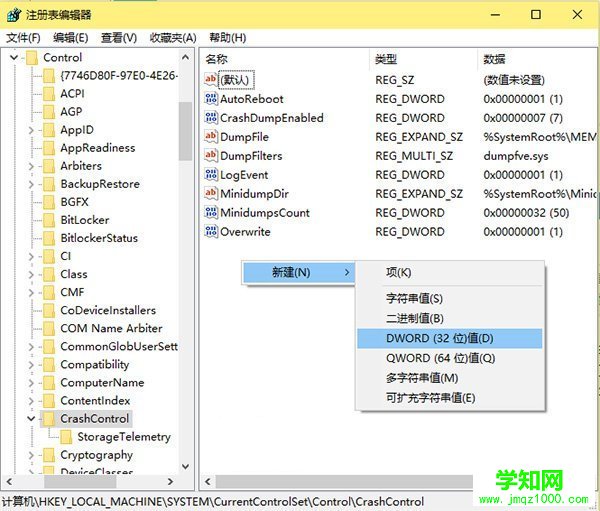This screenshot has height=511, width=600.
Task: Collapse the Control tree node
Action: click(14, 58)
